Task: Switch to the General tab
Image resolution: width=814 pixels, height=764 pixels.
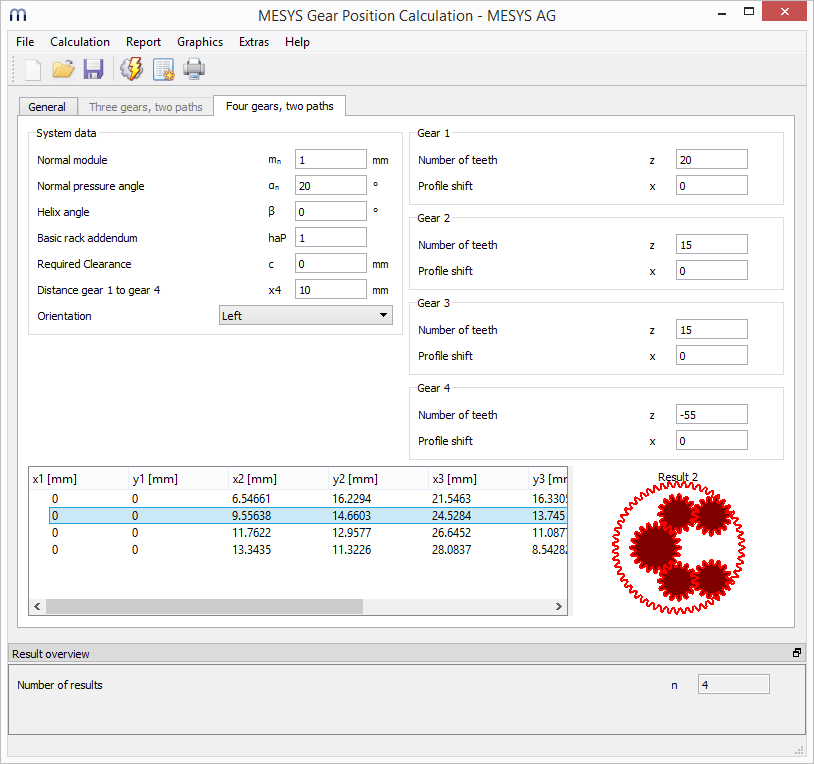Action: coord(47,107)
